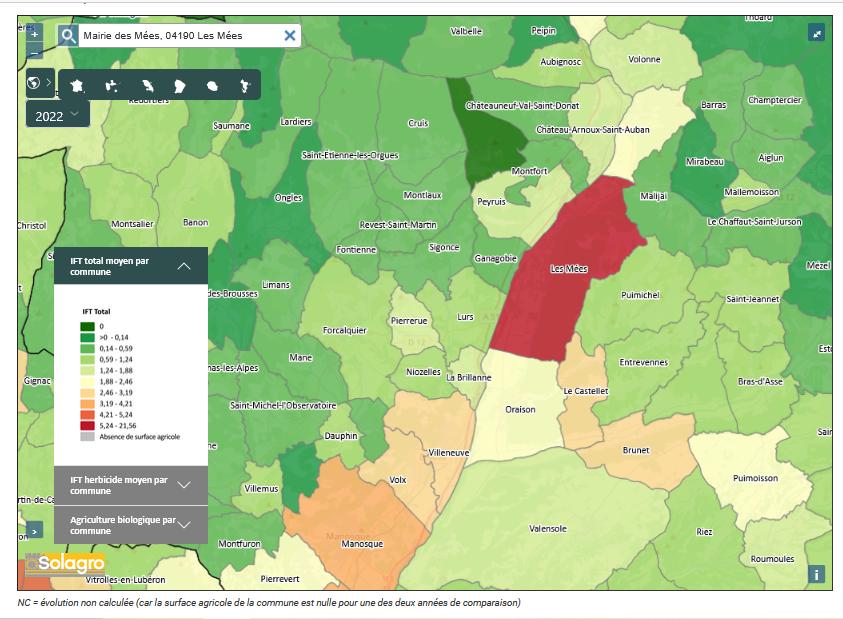This screenshot has width=843, height=619.
Task: Open the map information button
Action: pos(817,574)
